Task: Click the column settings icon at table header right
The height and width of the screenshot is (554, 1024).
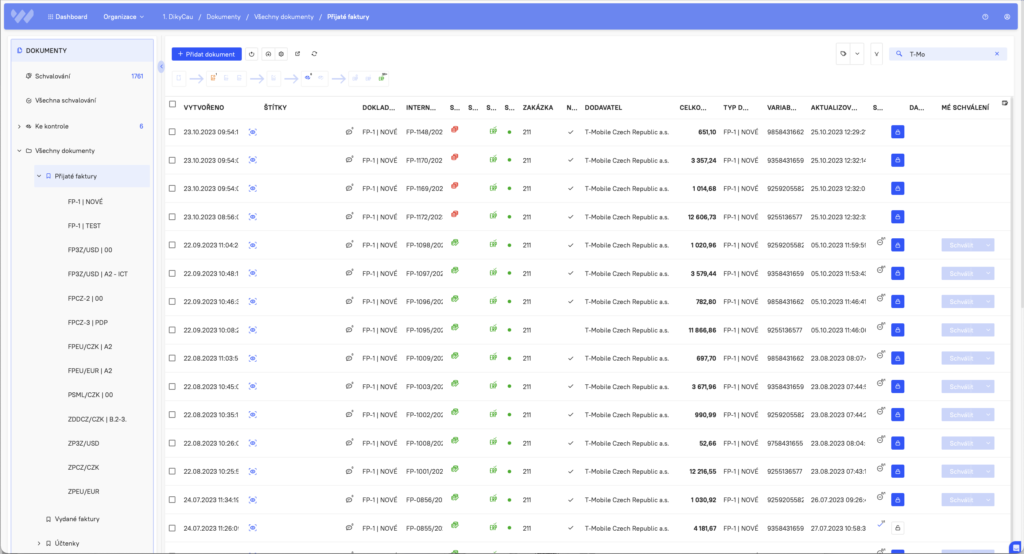Action: coord(1004,102)
